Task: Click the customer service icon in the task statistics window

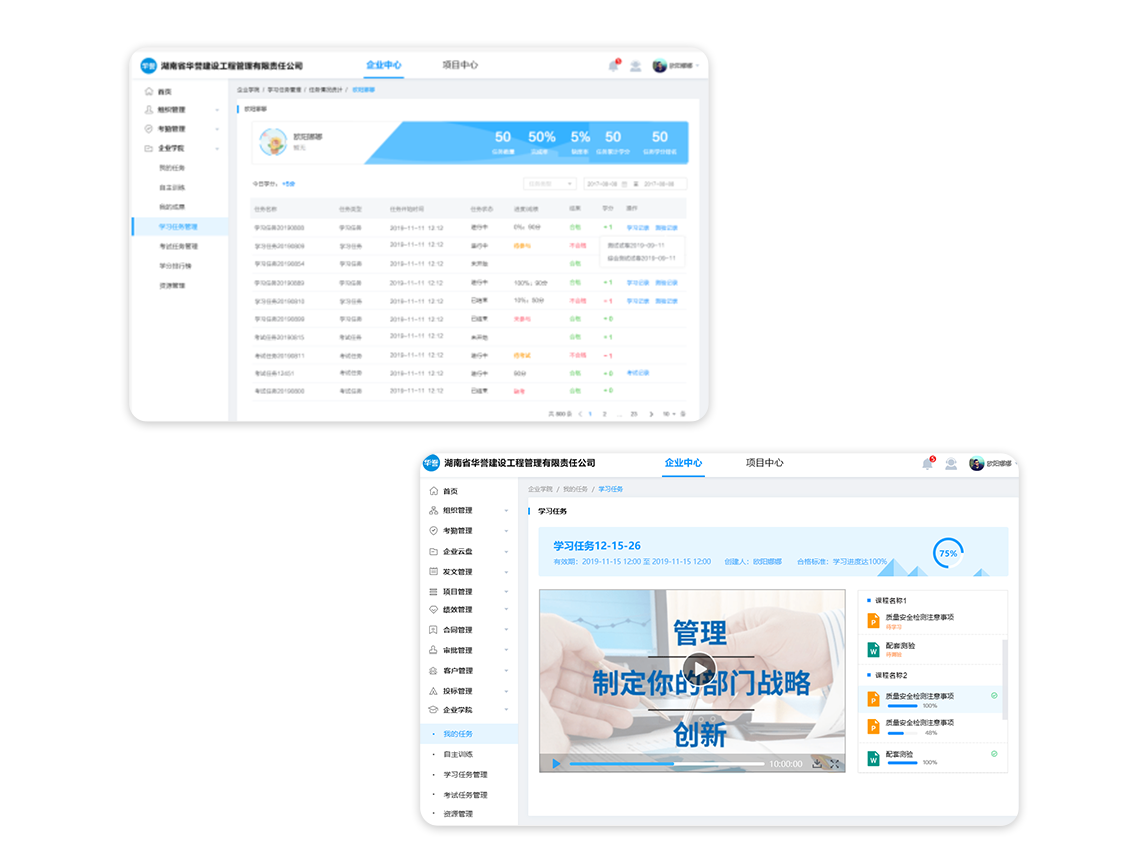Action: (636, 66)
